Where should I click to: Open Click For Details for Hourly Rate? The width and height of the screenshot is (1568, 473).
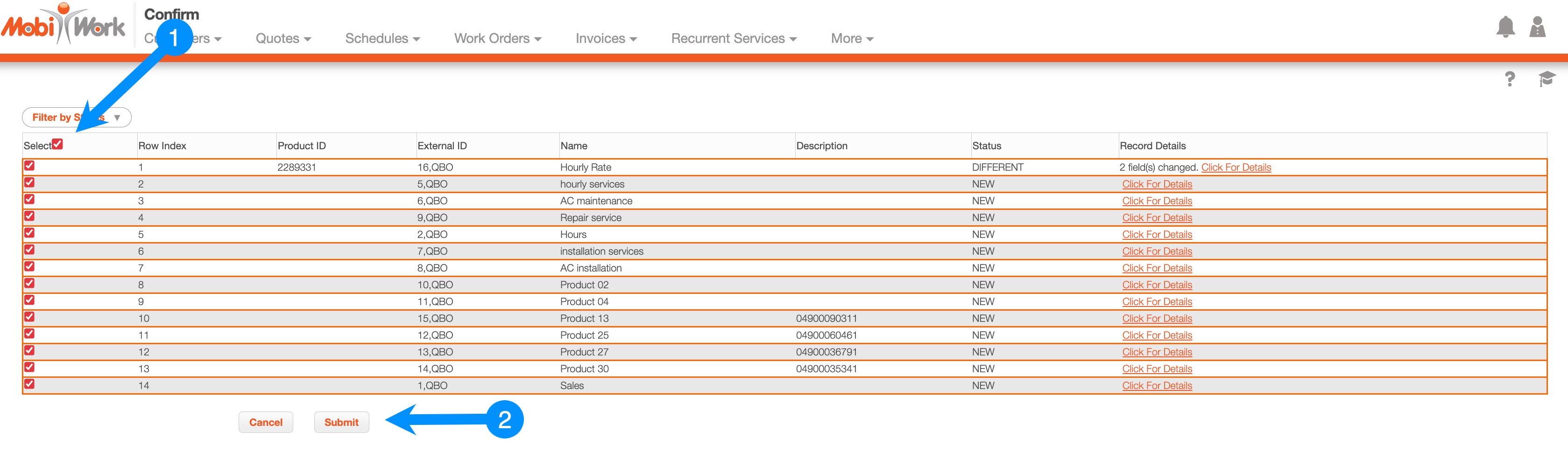coord(1236,167)
